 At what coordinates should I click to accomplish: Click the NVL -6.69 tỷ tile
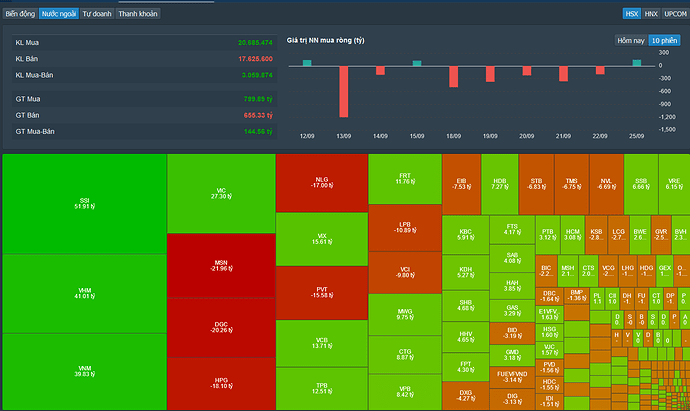pyautogui.click(x=606, y=184)
